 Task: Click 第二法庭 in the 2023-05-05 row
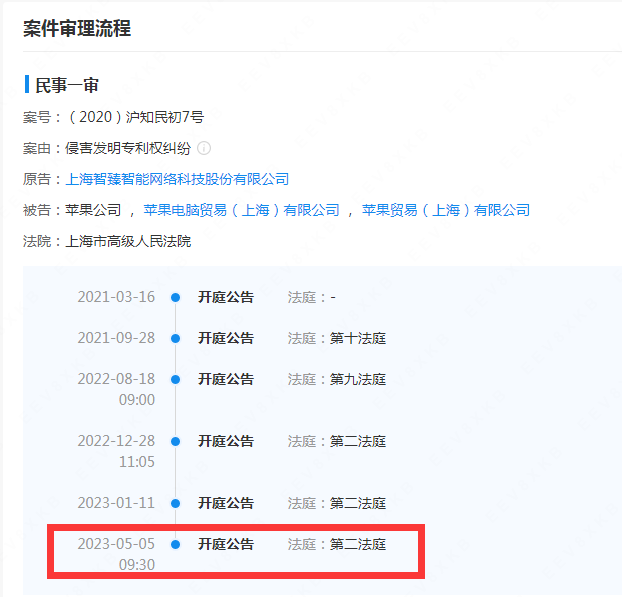tap(358, 544)
